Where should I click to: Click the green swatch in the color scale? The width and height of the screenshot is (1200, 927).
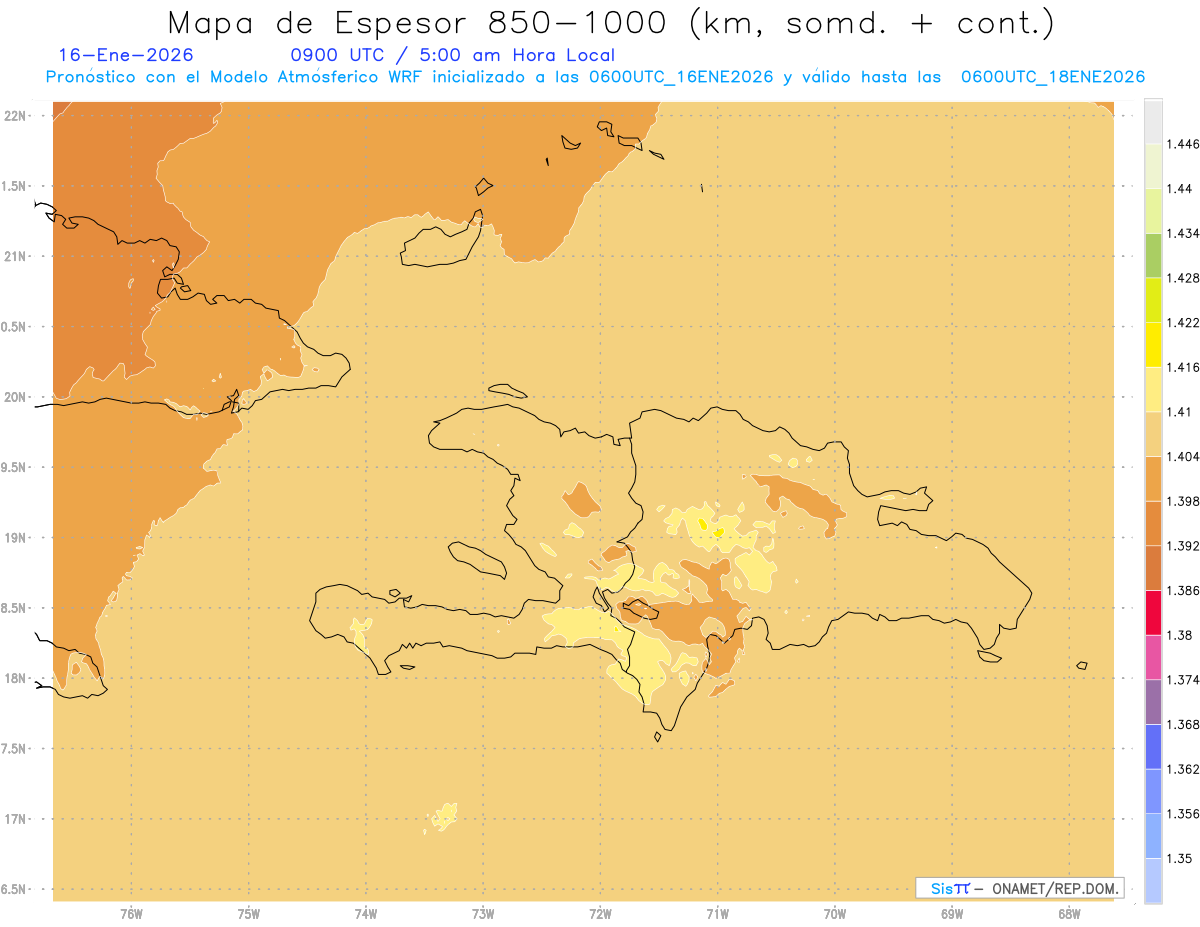(1153, 255)
